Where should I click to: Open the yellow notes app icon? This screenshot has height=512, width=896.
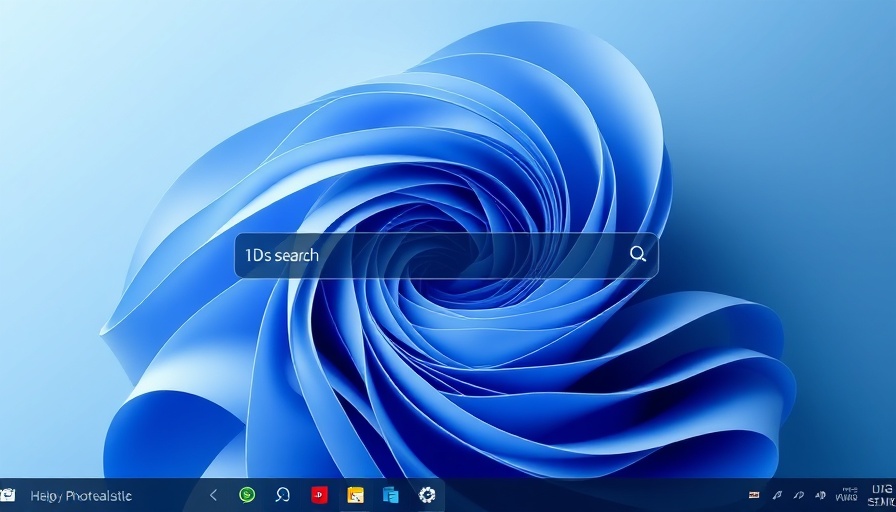[x=355, y=495]
